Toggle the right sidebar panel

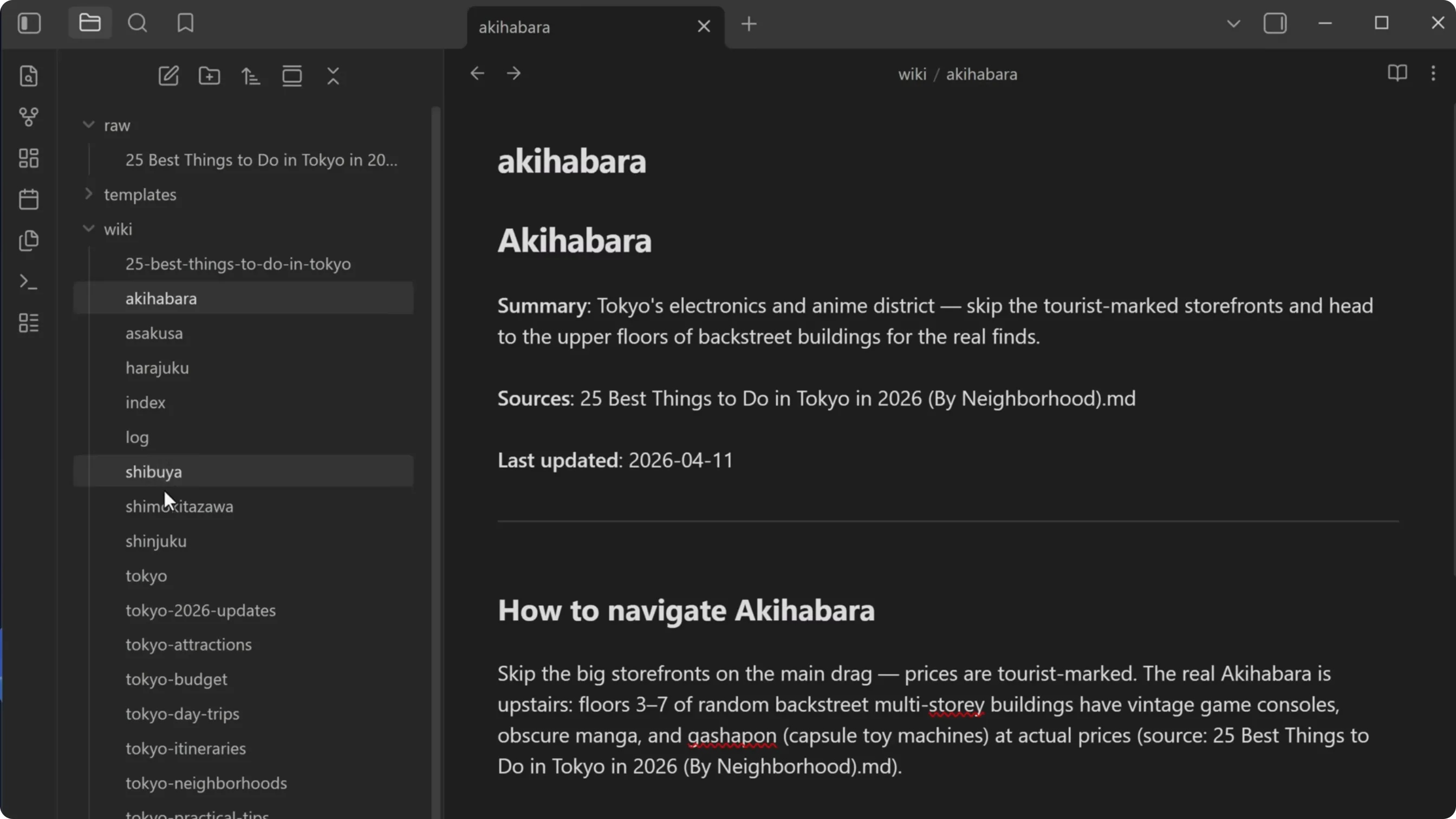(x=1275, y=24)
